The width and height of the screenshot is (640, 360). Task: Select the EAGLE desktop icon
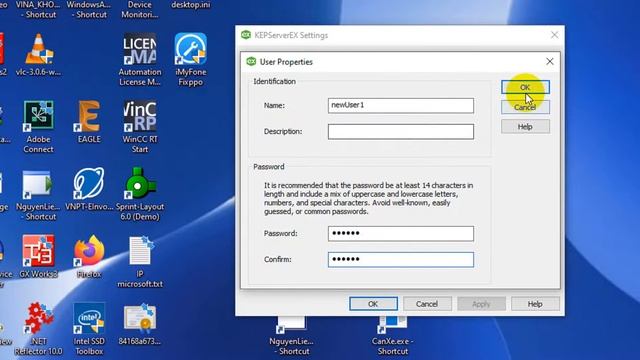pyautogui.click(x=89, y=122)
